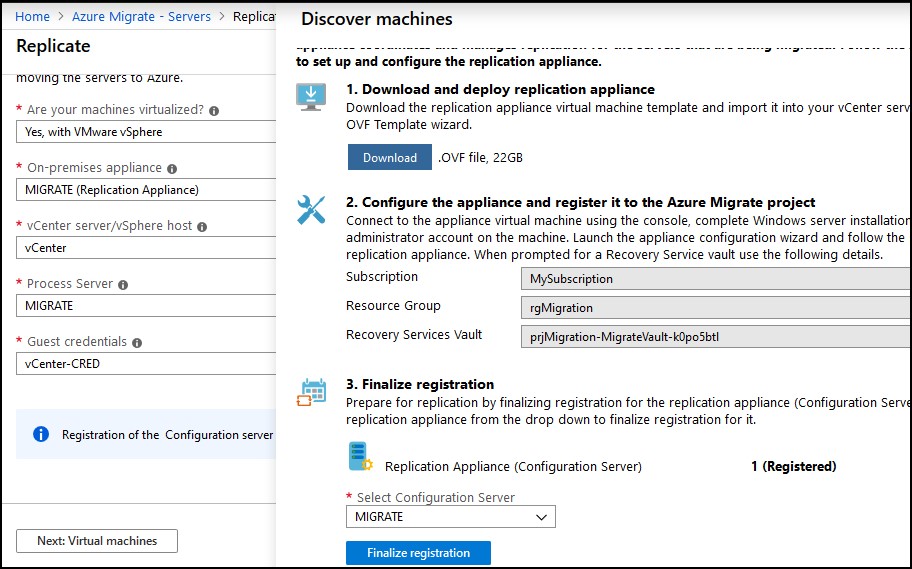Click Resource Group field showing rgMigration
The height and width of the screenshot is (569, 912).
[716, 308]
